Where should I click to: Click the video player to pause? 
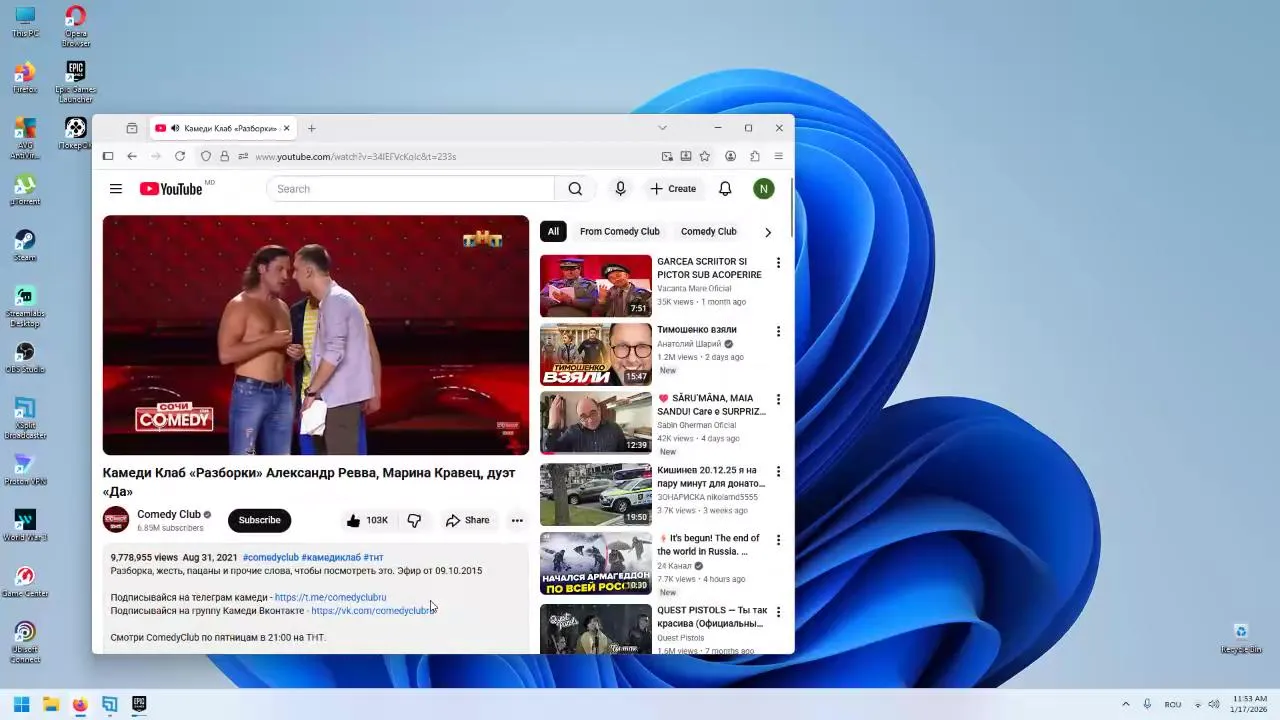(x=316, y=335)
